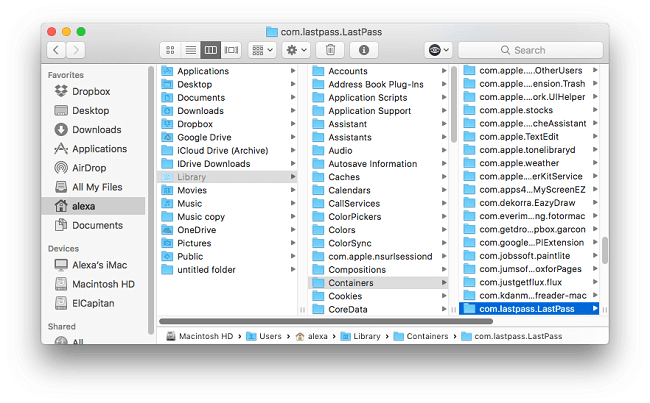The width and height of the screenshot is (650, 403).
Task: Expand the Calendars folder arrow
Action: 444,190
